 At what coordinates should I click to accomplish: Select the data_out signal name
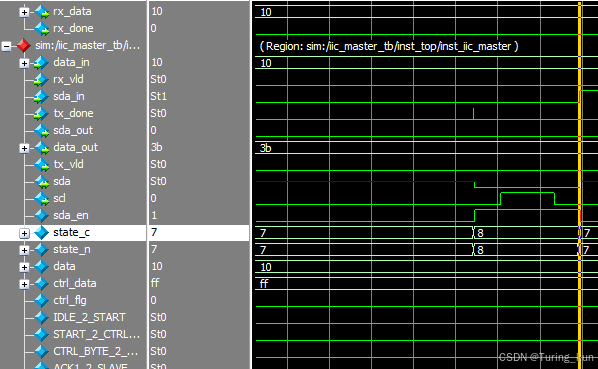[76, 147]
